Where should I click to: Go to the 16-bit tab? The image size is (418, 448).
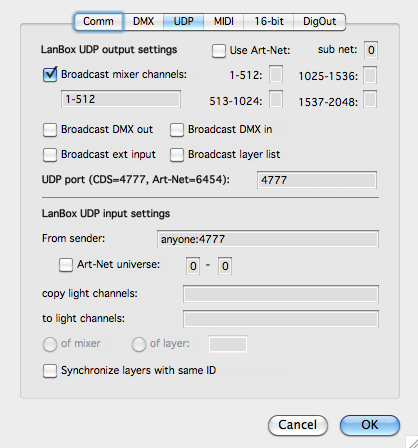tap(269, 22)
